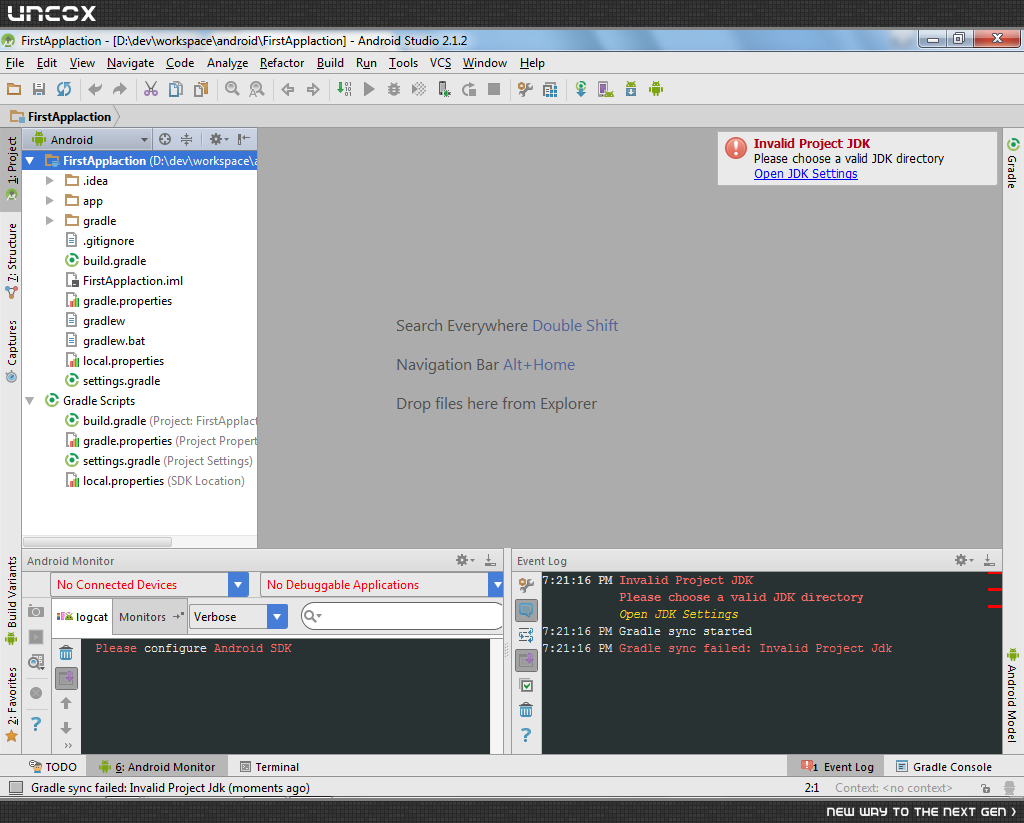Open the Gradle Console button
The height and width of the screenshot is (823, 1024).
click(x=944, y=767)
